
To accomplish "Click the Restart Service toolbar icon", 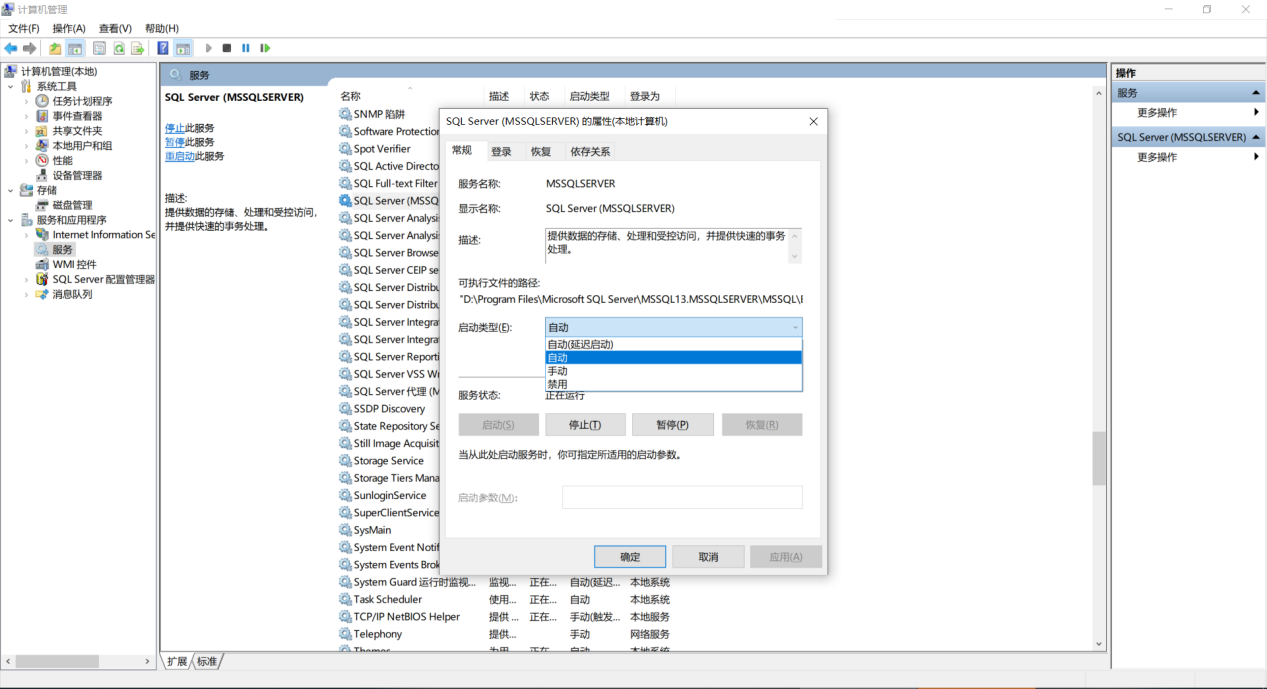I will coord(265,48).
